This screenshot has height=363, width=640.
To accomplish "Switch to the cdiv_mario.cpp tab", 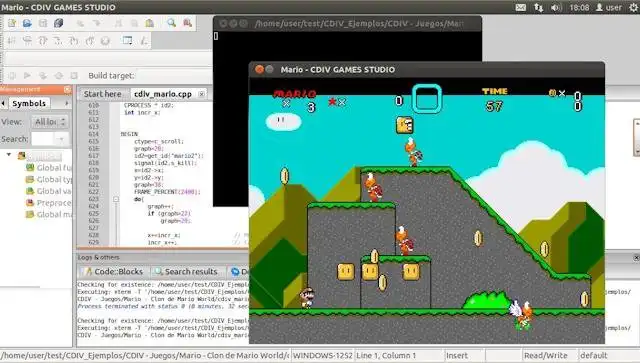I will point(163,94).
